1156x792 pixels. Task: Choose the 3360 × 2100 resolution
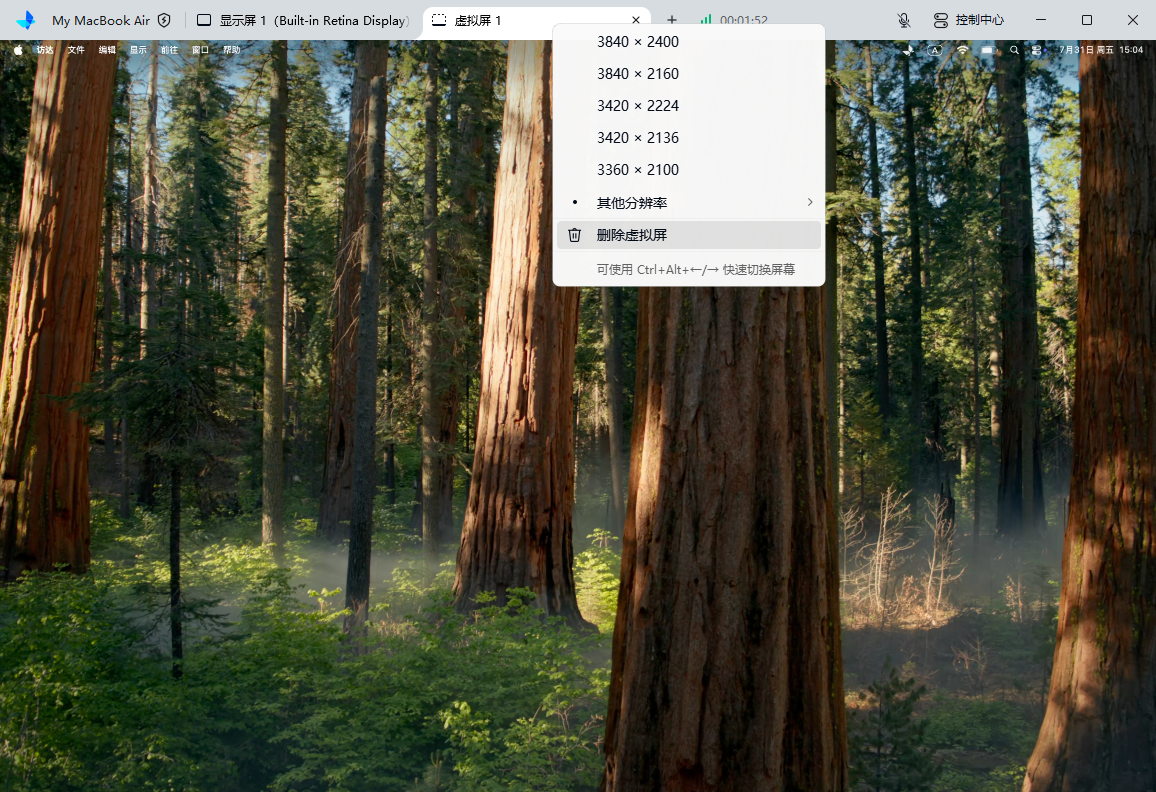tap(689, 170)
